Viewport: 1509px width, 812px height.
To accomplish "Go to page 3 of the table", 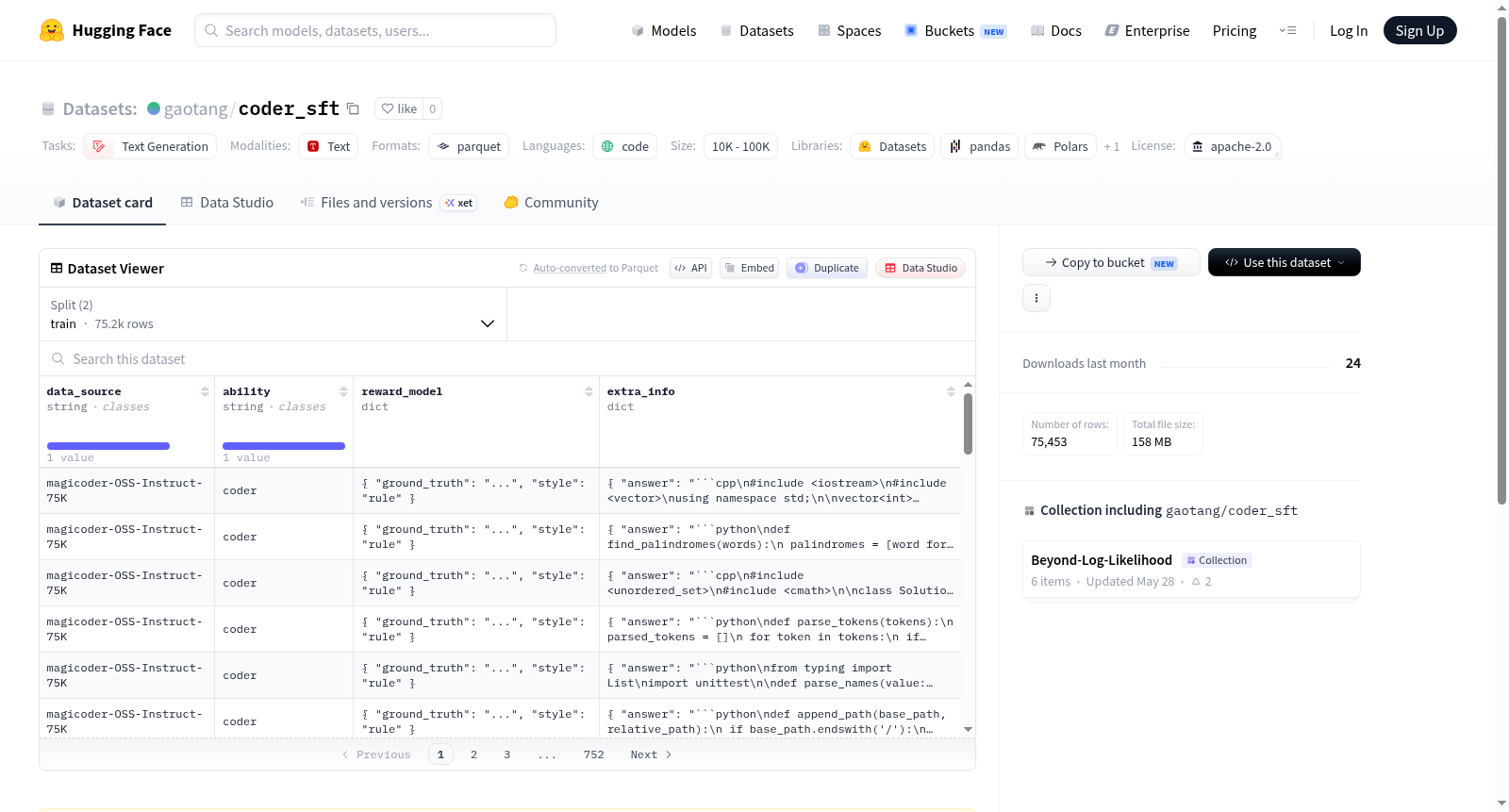I will [x=507, y=754].
